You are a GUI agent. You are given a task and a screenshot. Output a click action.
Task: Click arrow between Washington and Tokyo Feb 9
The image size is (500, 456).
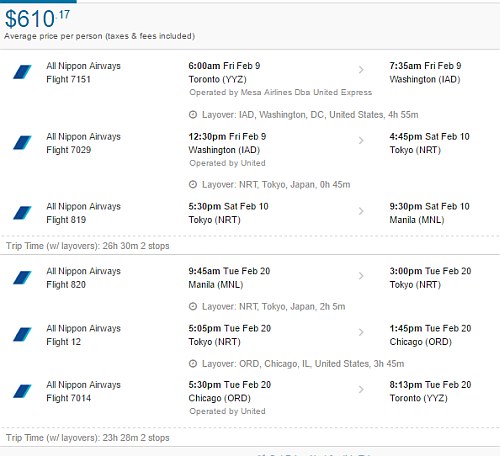tap(361, 140)
